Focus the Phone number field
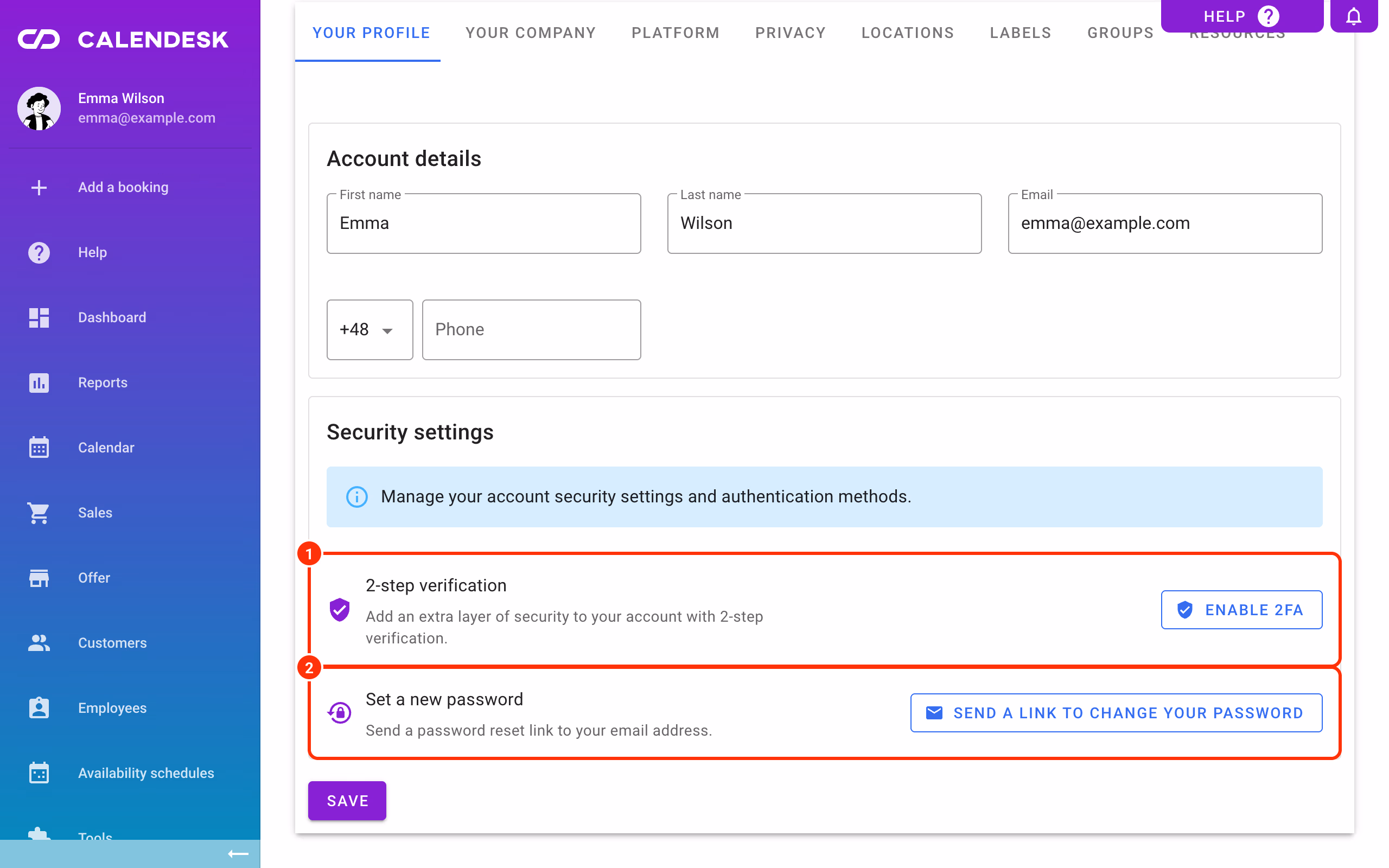The width and height of the screenshot is (1389, 868). (x=532, y=329)
